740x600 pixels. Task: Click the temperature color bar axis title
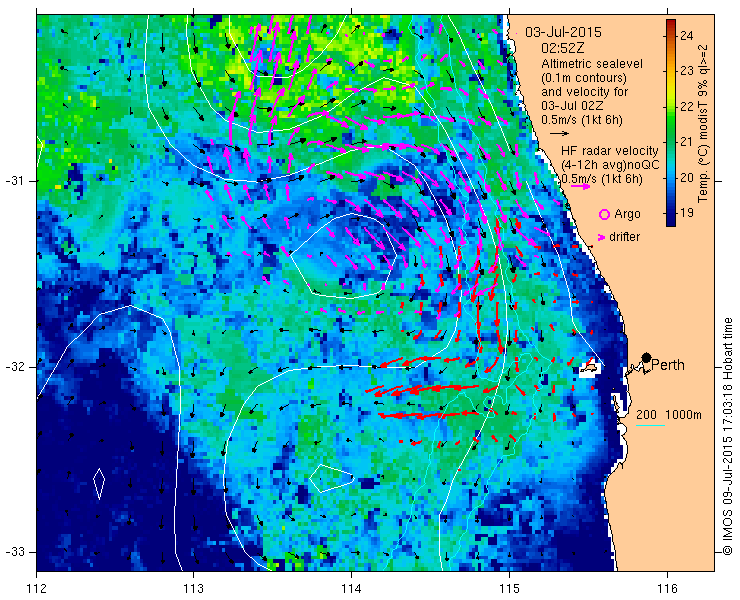[x=704, y=123]
